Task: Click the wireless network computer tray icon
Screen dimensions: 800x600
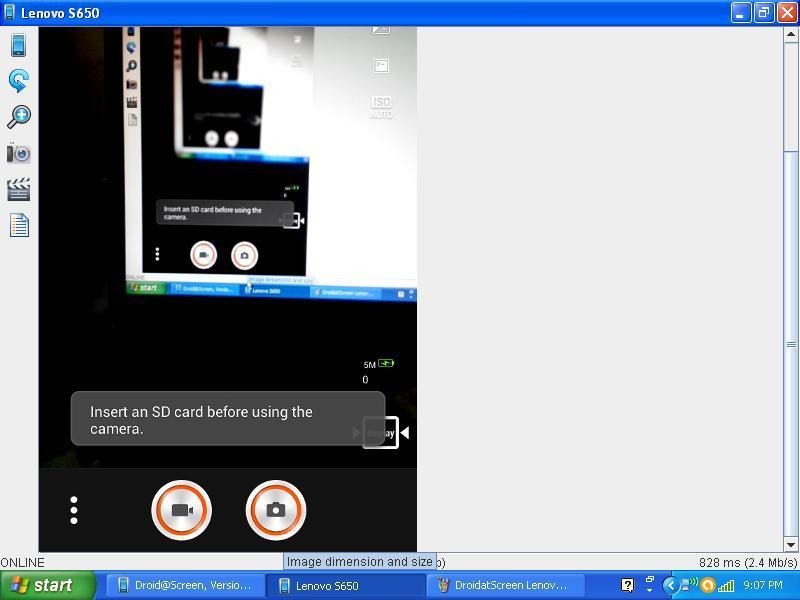Action: [690, 585]
